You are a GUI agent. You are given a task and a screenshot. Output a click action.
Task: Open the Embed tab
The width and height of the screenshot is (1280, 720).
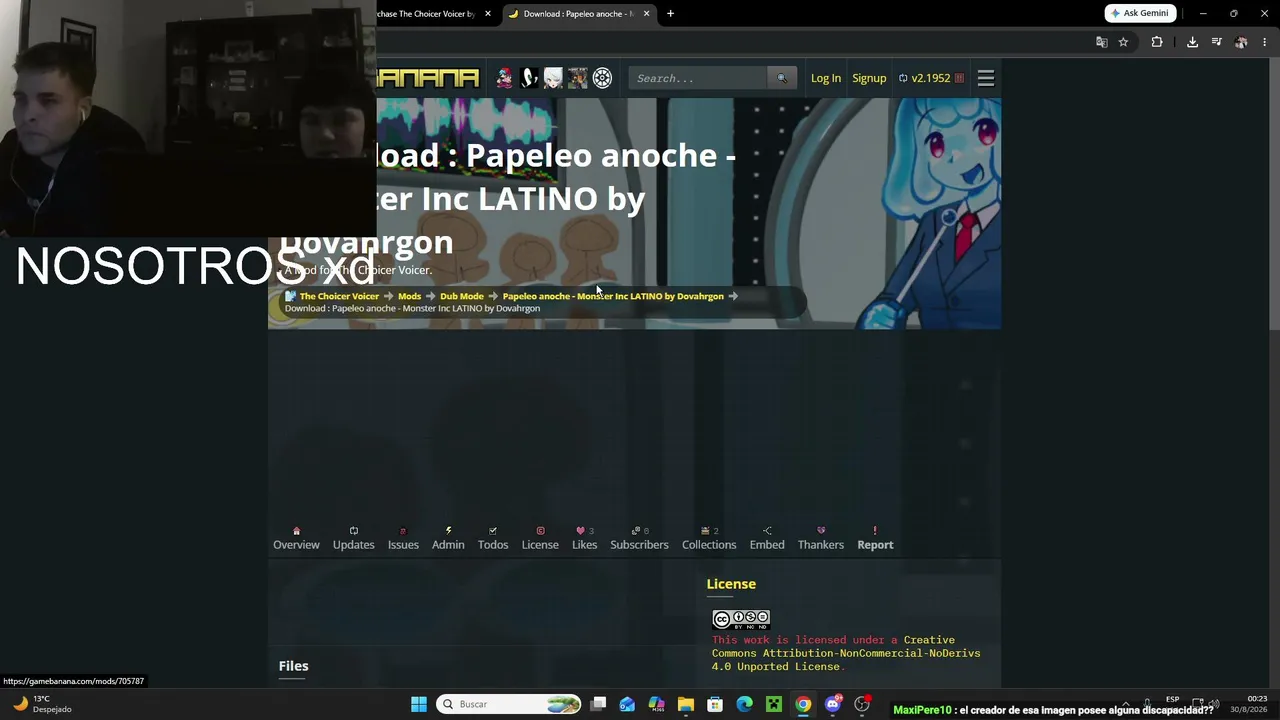click(x=767, y=538)
